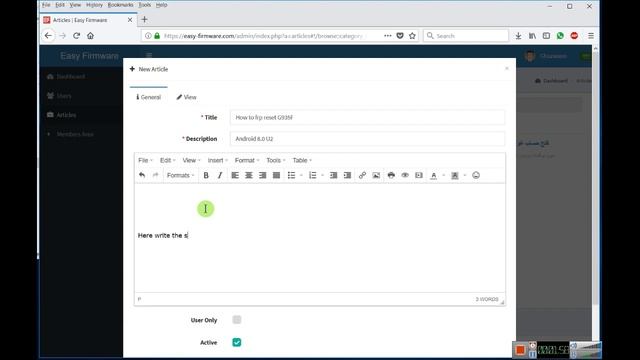
Task: Uncheck the Active checkbox
Action: [x=237, y=342]
